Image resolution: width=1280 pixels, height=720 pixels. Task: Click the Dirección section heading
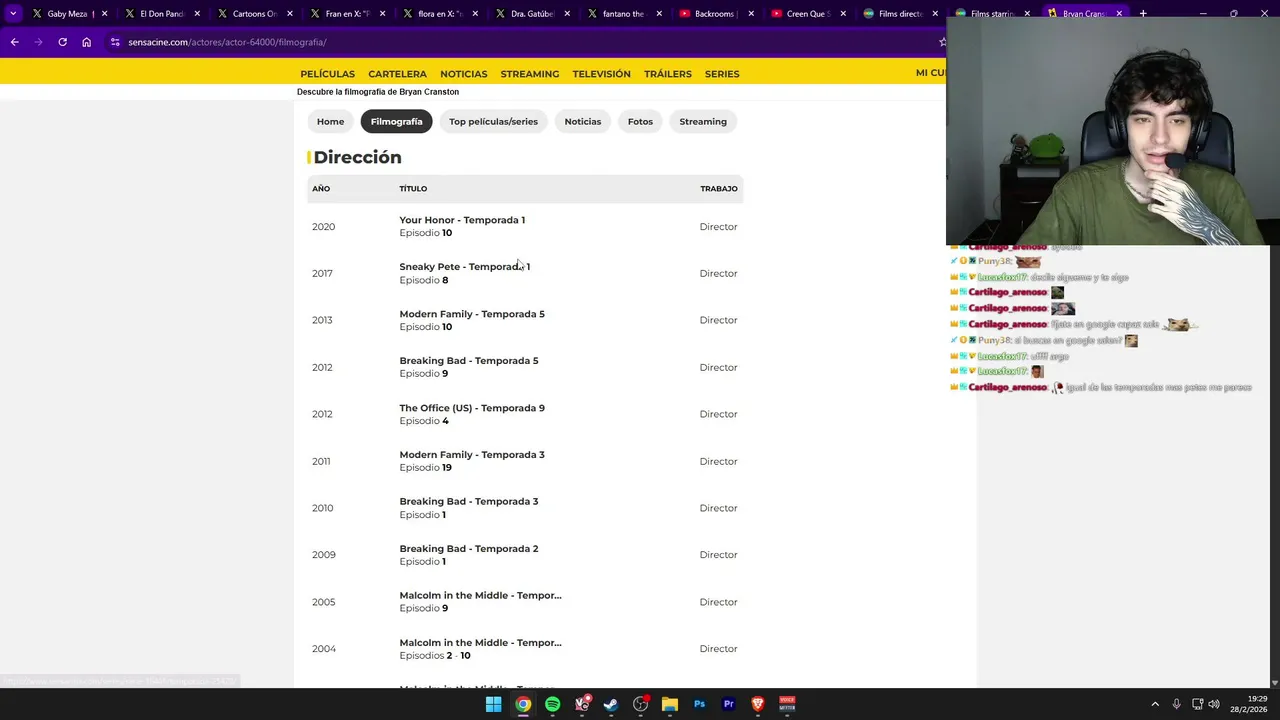tap(357, 157)
